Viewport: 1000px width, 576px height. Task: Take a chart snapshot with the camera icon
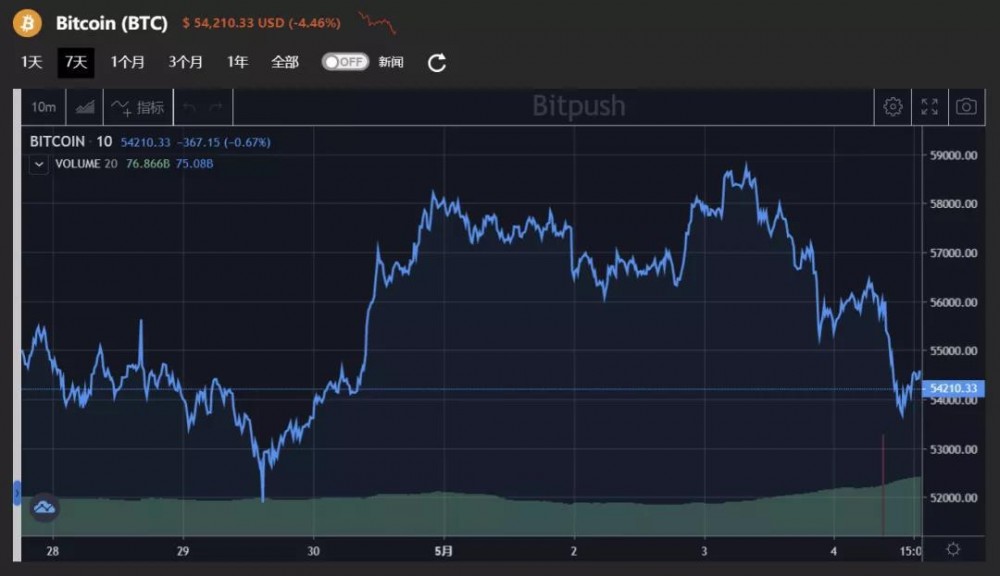coord(965,106)
